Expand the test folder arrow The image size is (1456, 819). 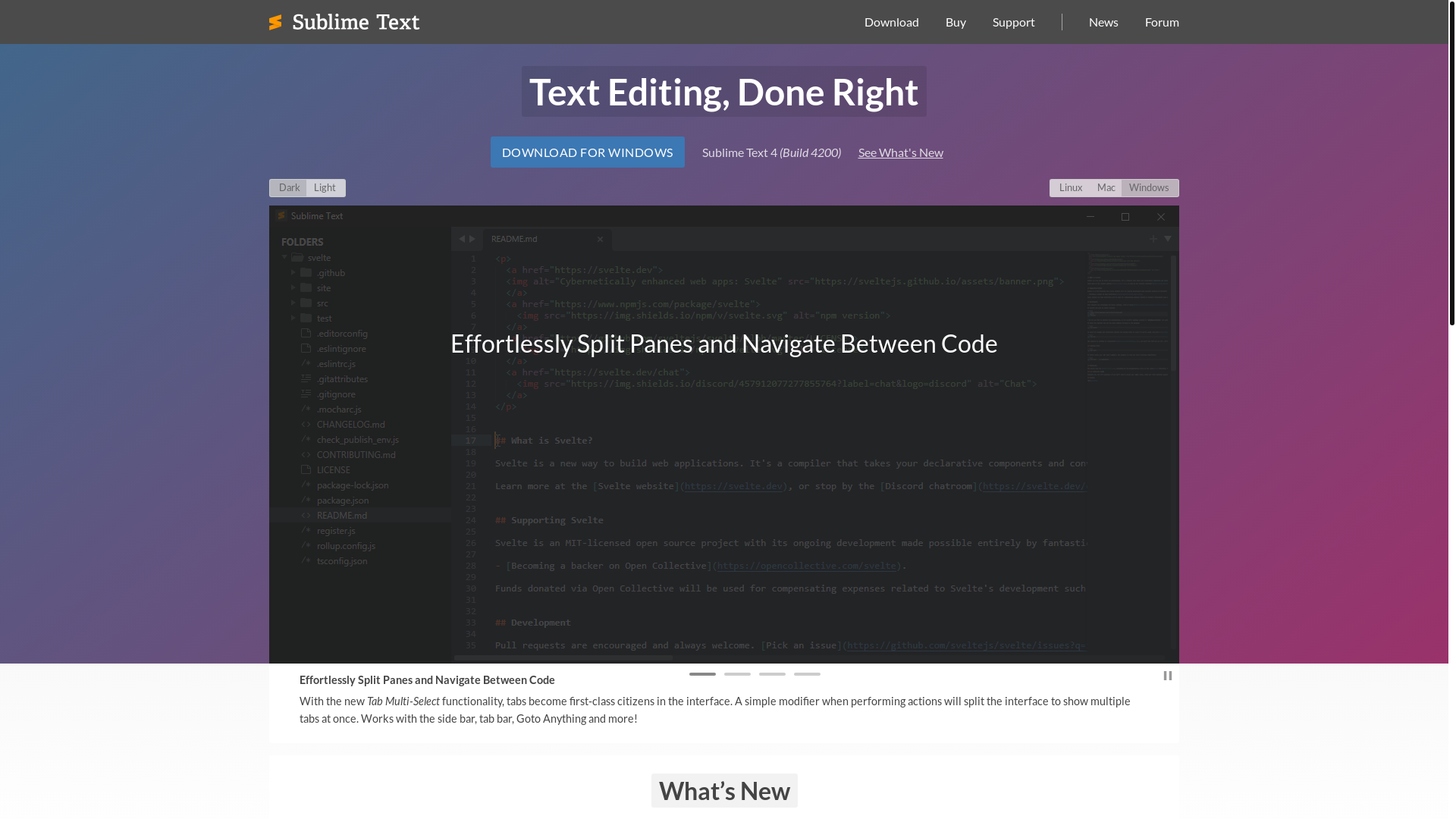click(x=293, y=318)
